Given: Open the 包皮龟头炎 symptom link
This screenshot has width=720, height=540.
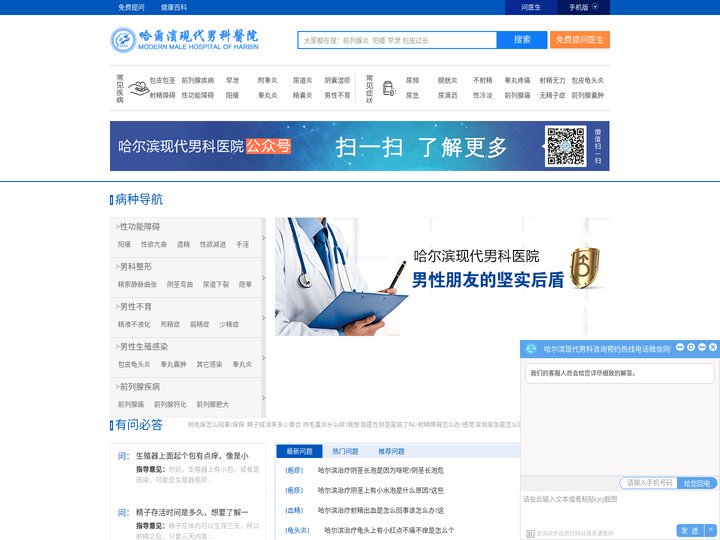Looking at the screenshot, I should pos(587,80).
